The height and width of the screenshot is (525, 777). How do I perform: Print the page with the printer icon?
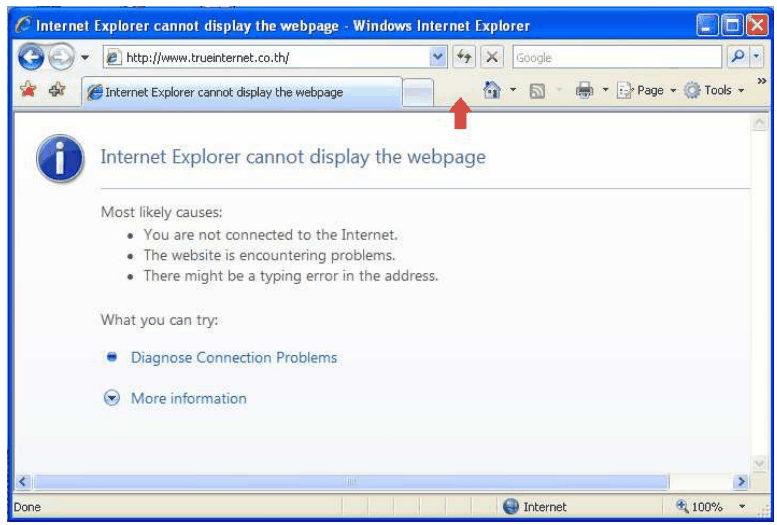click(x=585, y=90)
